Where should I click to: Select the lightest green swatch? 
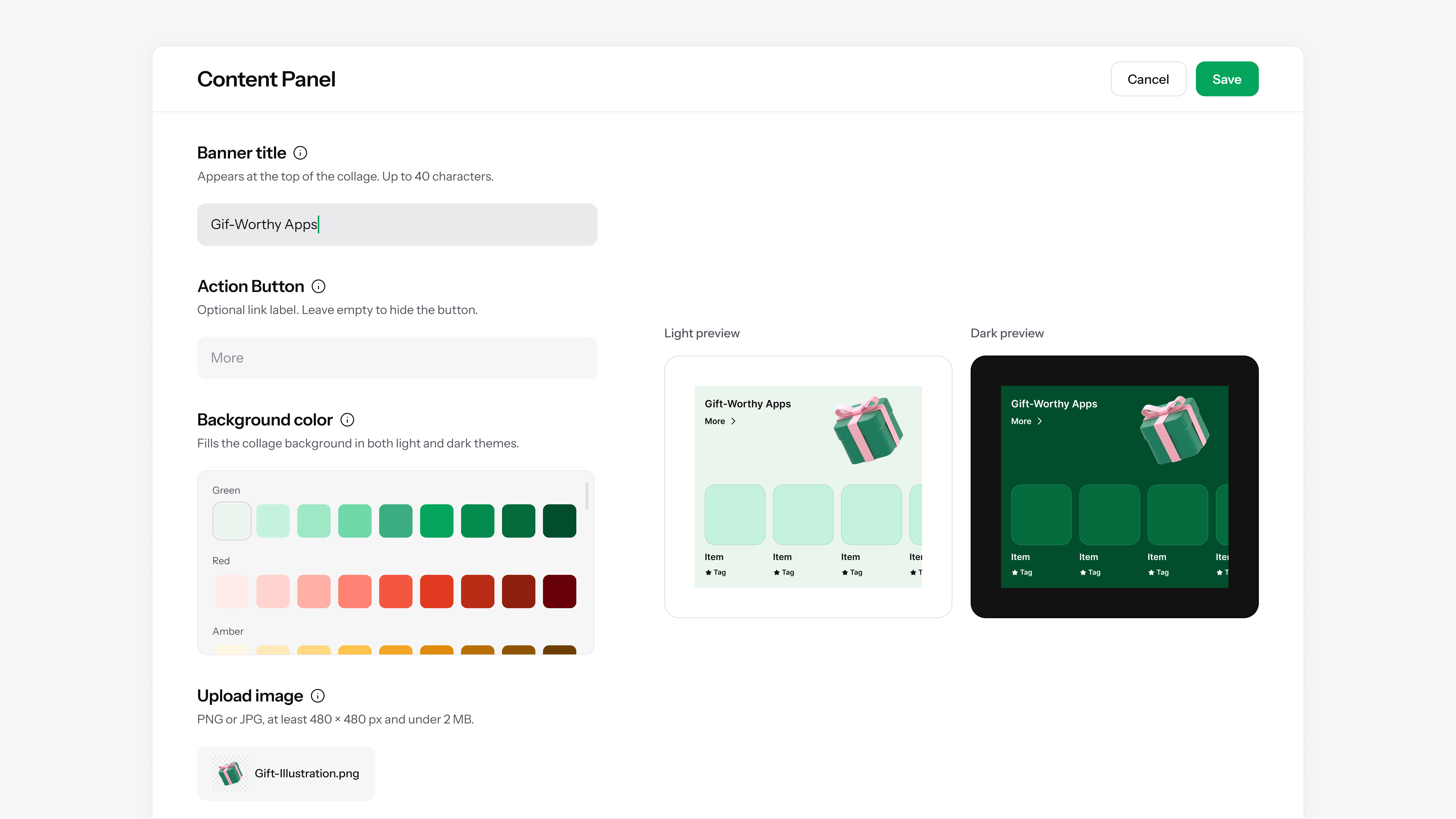click(x=232, y=521)
